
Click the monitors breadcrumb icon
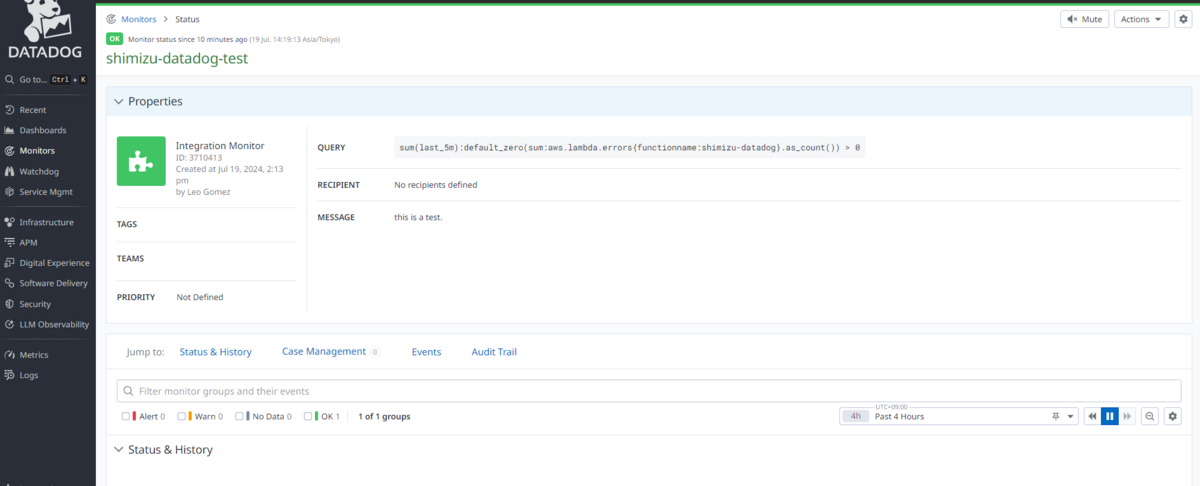coord(112,19)
